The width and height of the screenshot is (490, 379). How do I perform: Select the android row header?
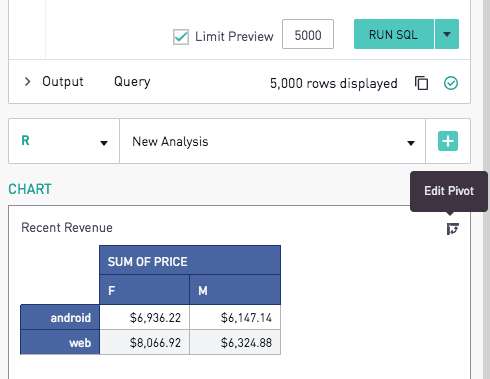point(60,317)
